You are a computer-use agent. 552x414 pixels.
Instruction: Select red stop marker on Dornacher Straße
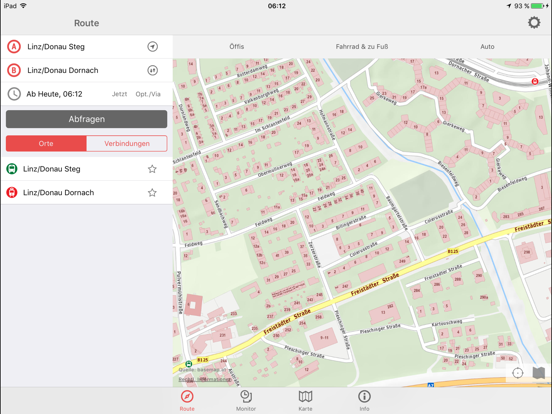535,82
